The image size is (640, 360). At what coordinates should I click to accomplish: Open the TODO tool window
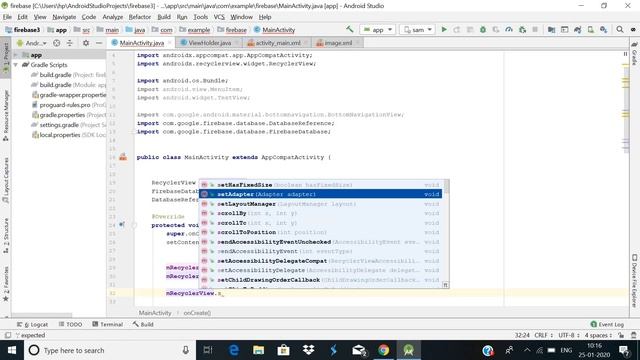tap(70, 324)
